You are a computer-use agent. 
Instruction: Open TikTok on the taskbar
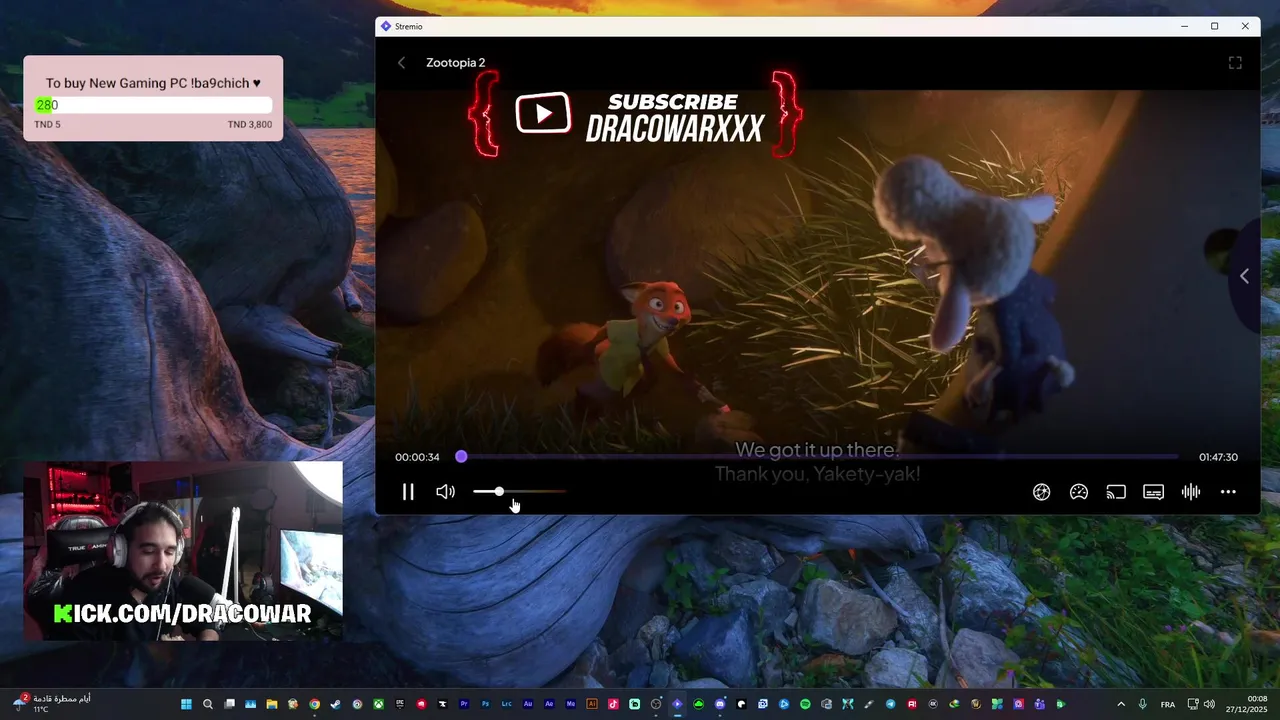coord(613,704)
